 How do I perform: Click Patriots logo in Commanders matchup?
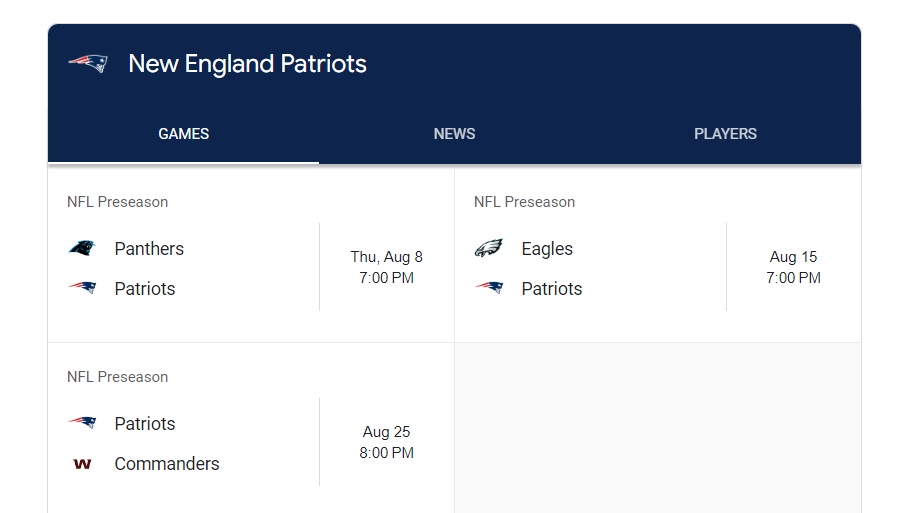point(82,423)
